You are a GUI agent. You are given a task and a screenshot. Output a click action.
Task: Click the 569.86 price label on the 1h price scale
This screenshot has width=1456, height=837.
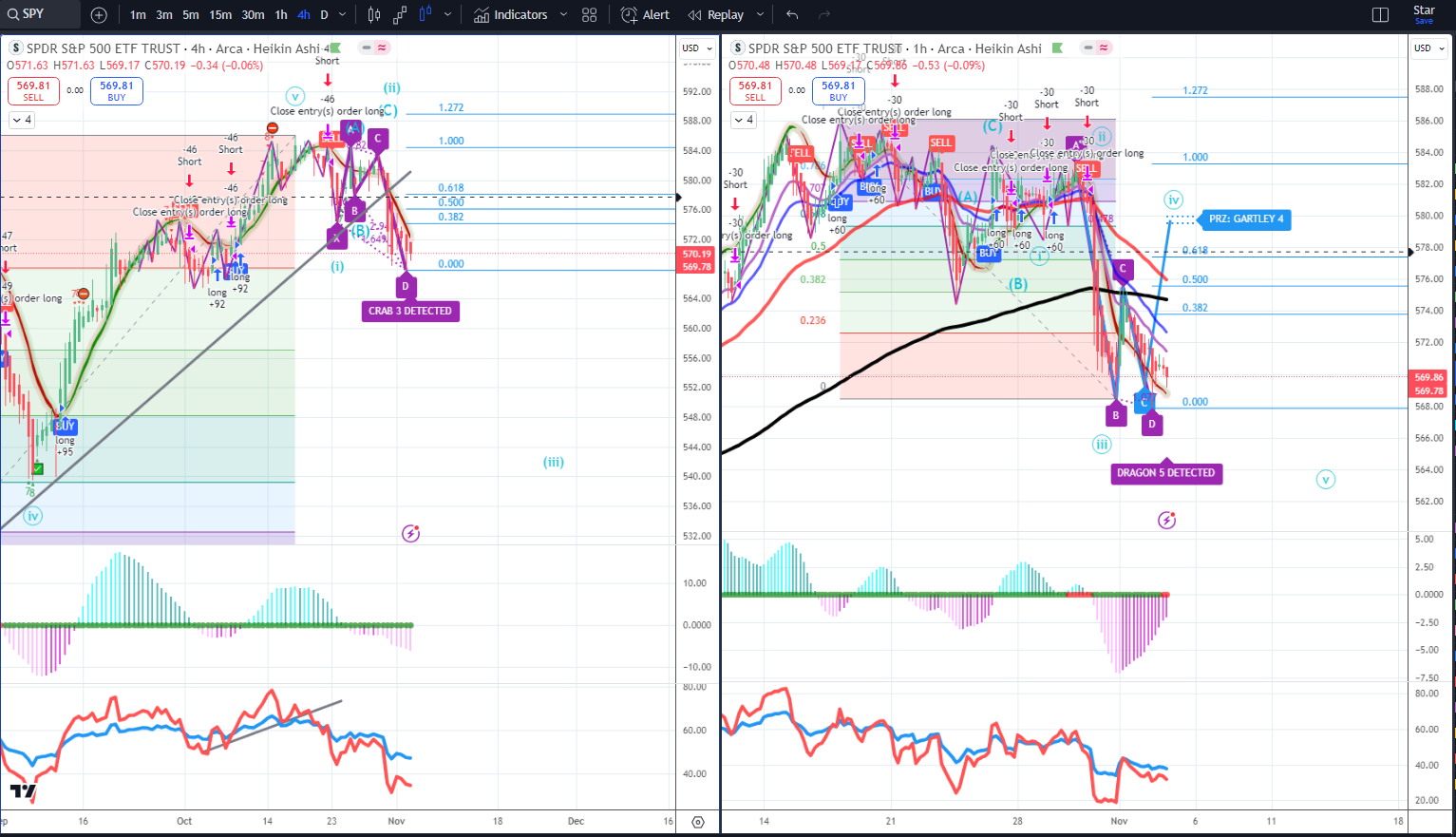(1428, 377)
